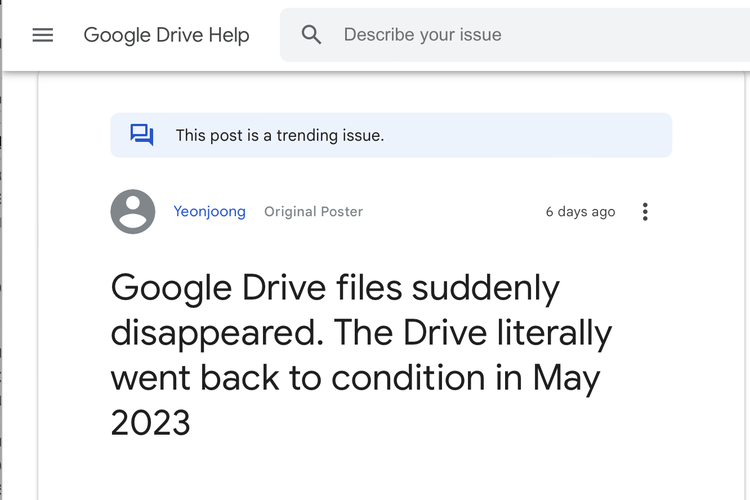Image resolution: width=750 pixels, height=500 pixels.
Task: Click empty right area of the trending banner
Action: click(x=526, y=135)
